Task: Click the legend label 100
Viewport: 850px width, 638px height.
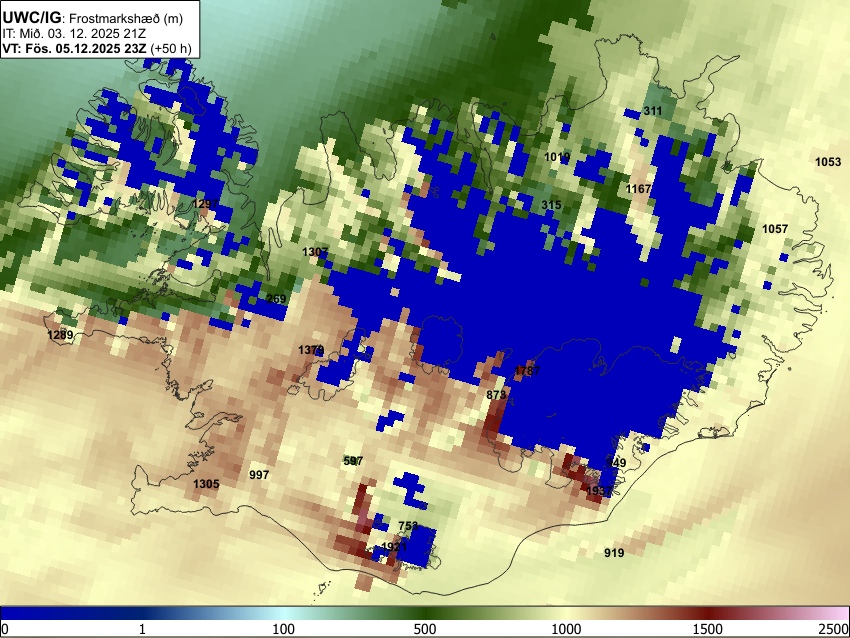Action: click(x=284, y=629)
